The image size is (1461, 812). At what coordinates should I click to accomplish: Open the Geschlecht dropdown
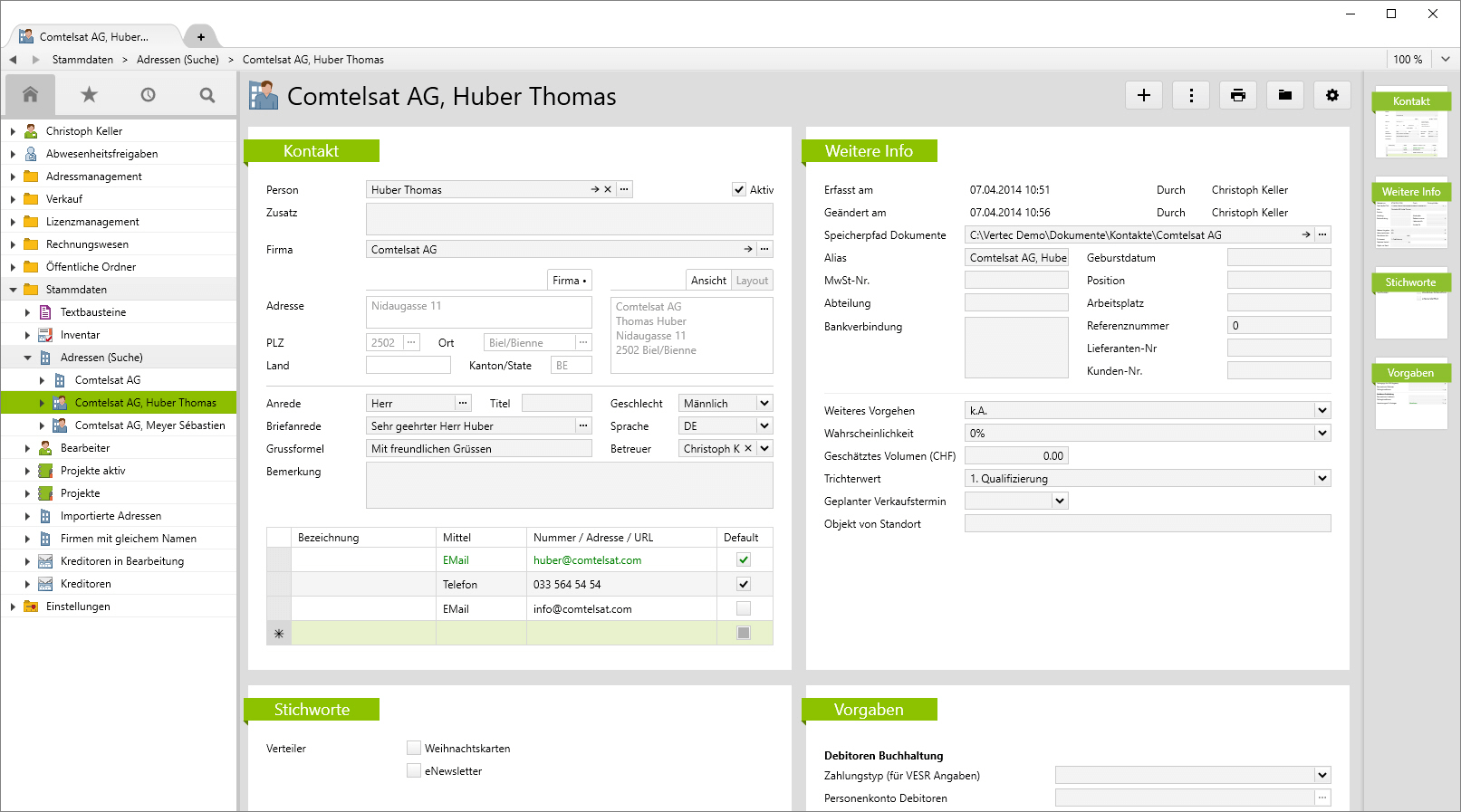[x=764, y=403]
